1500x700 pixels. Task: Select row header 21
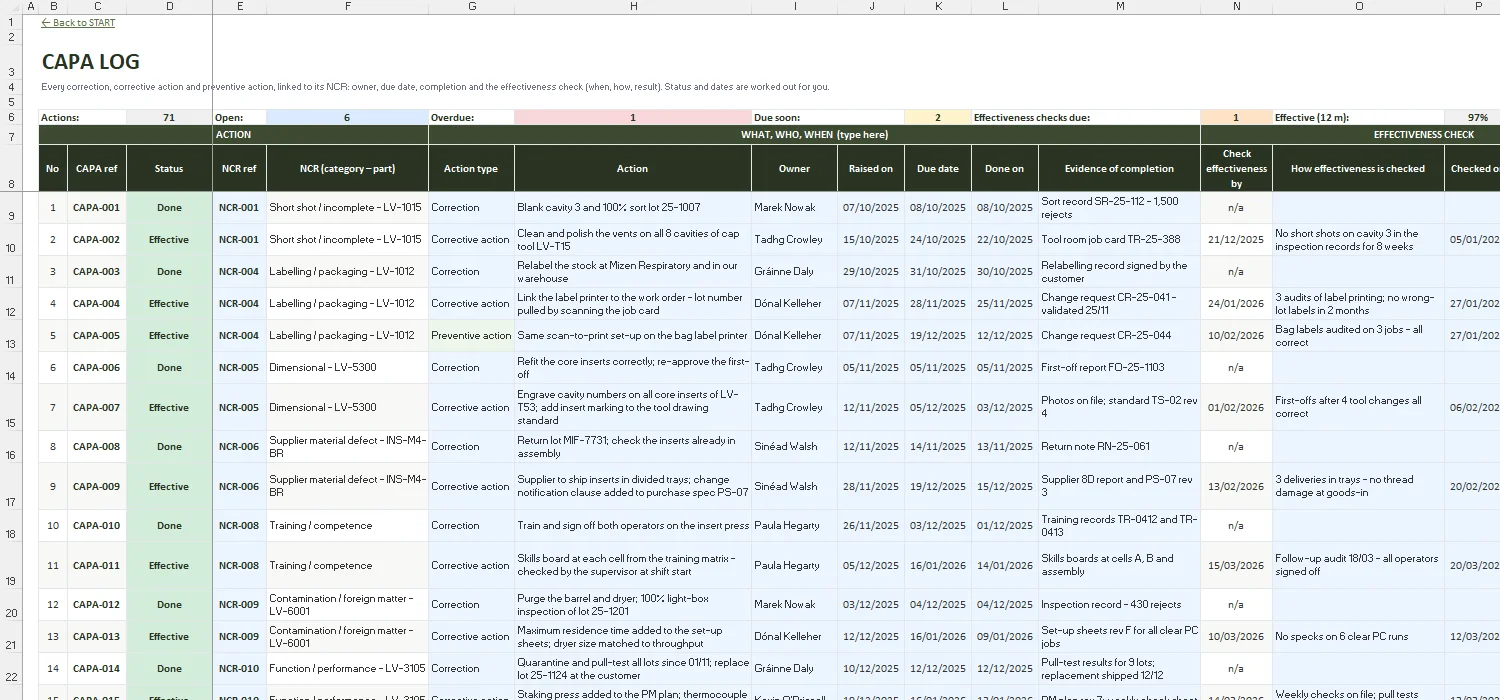click(11, 636)
